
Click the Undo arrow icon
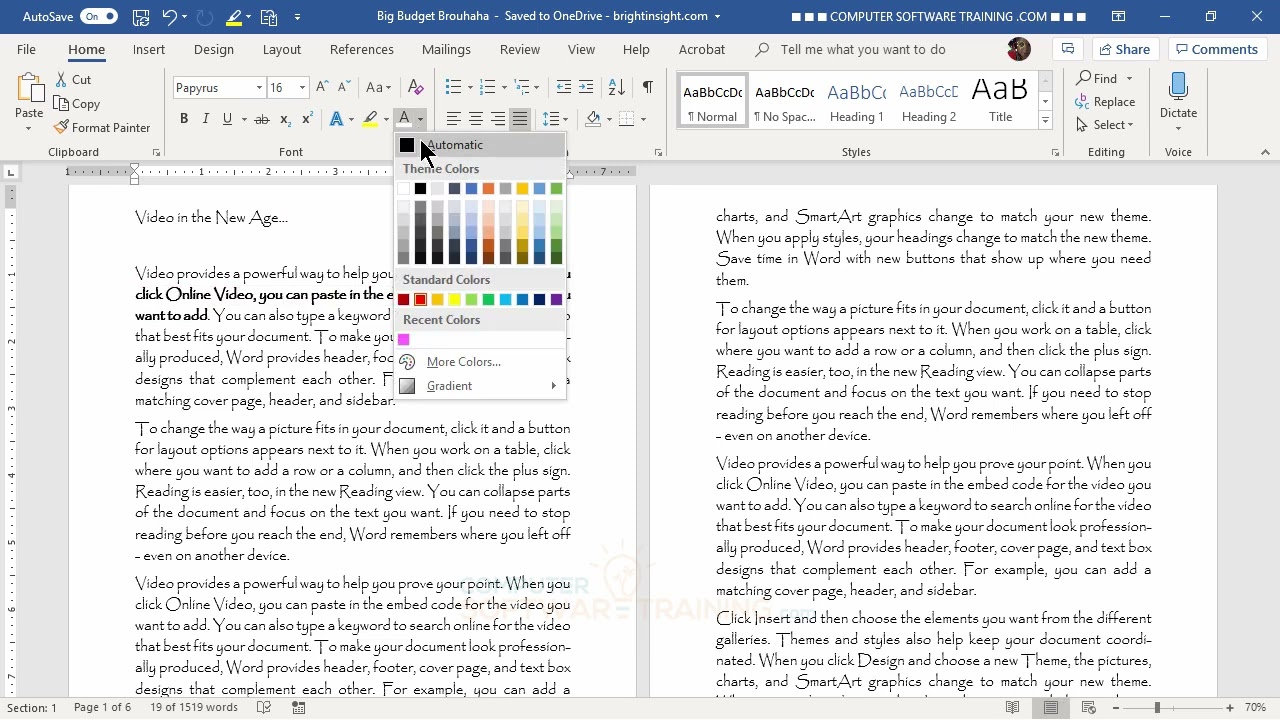[x=169, y=17]
